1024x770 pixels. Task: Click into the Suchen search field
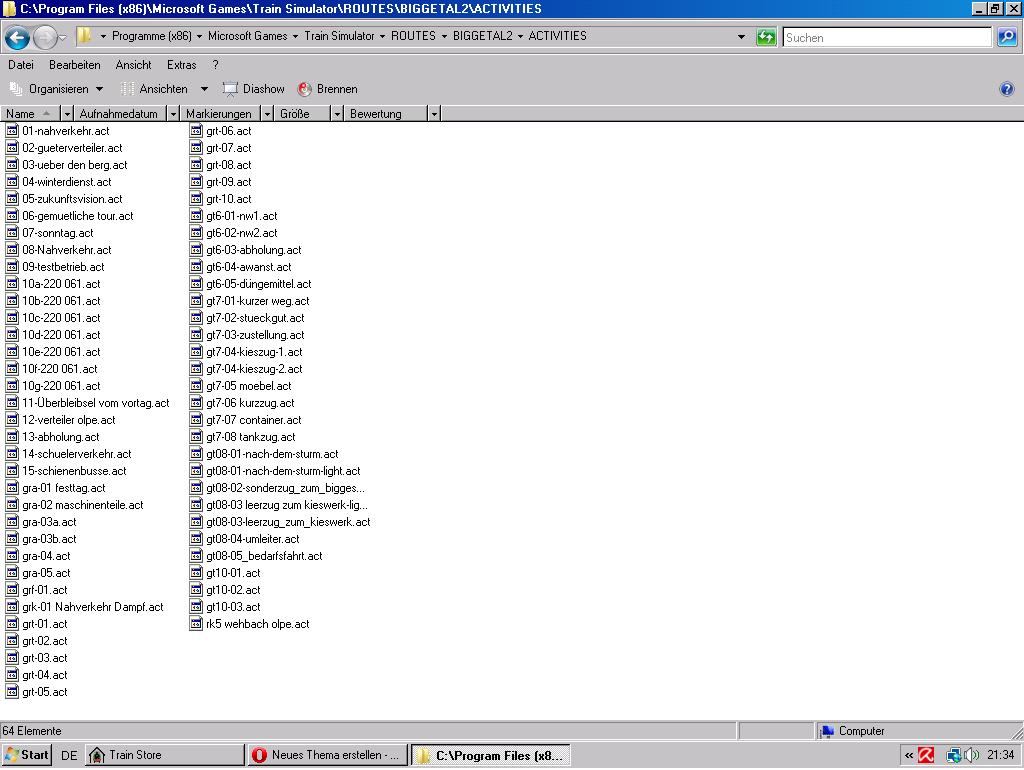click(886, 37)
